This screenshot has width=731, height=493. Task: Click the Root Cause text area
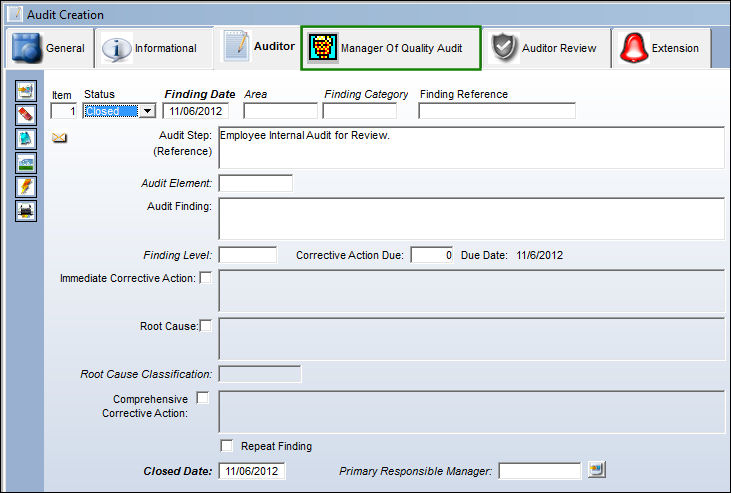click(x=471, y=339)
